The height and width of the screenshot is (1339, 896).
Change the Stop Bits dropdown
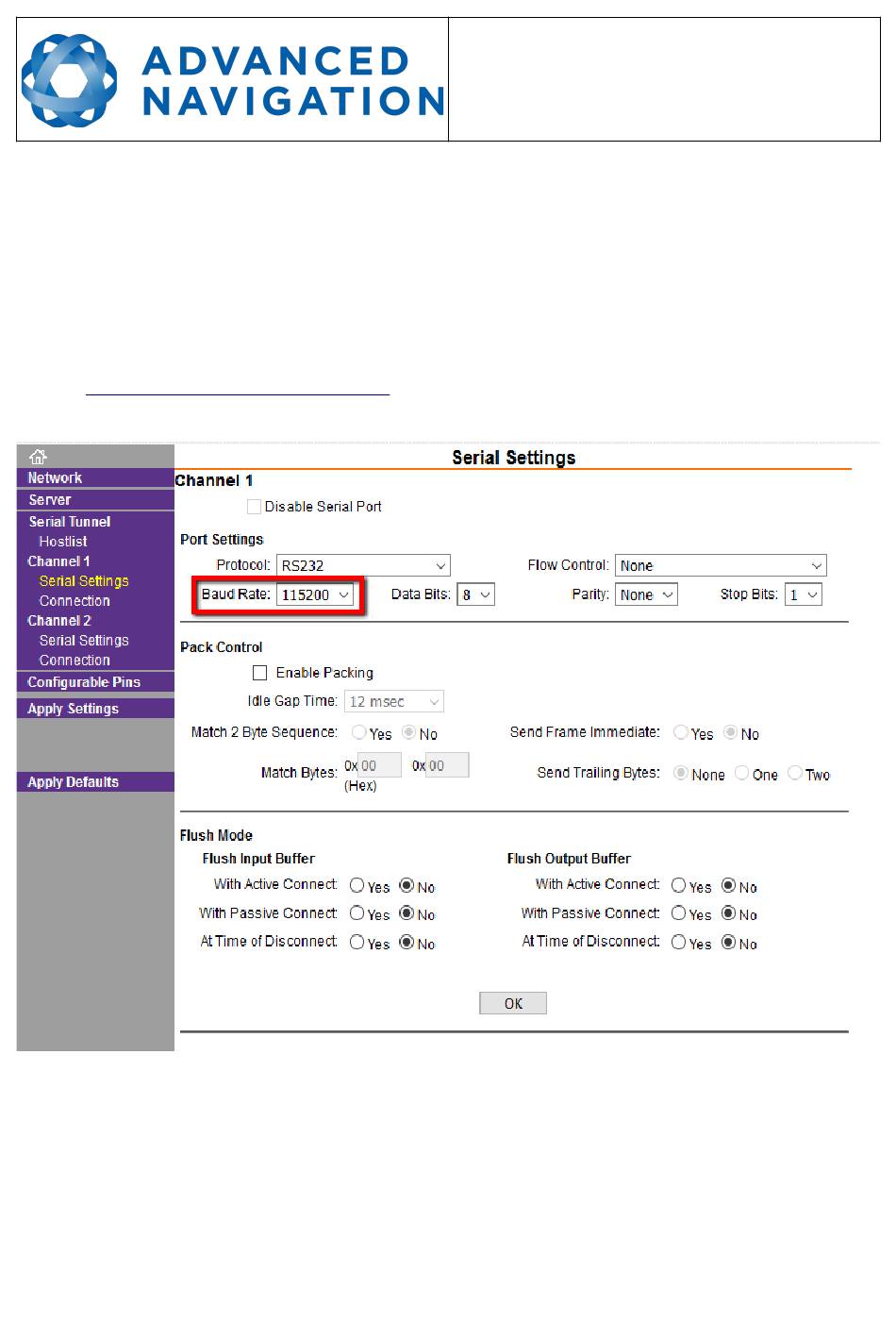[x=803, y=595]
